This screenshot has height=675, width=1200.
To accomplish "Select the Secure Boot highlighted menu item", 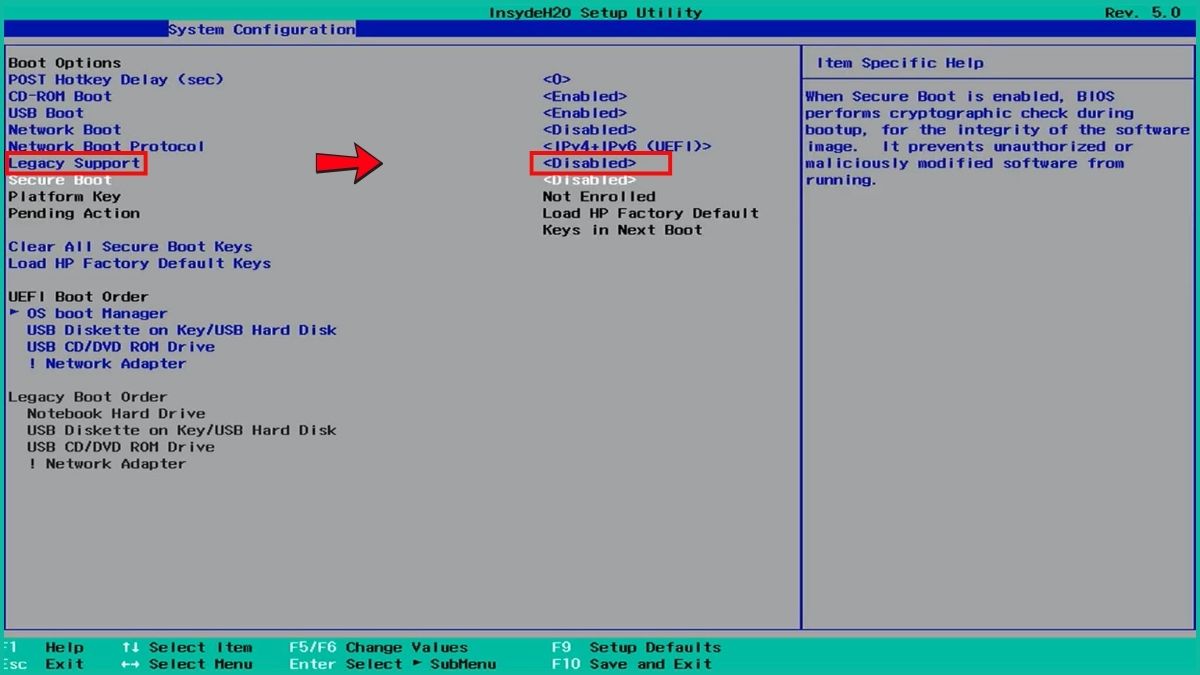I will coord(60,180).
